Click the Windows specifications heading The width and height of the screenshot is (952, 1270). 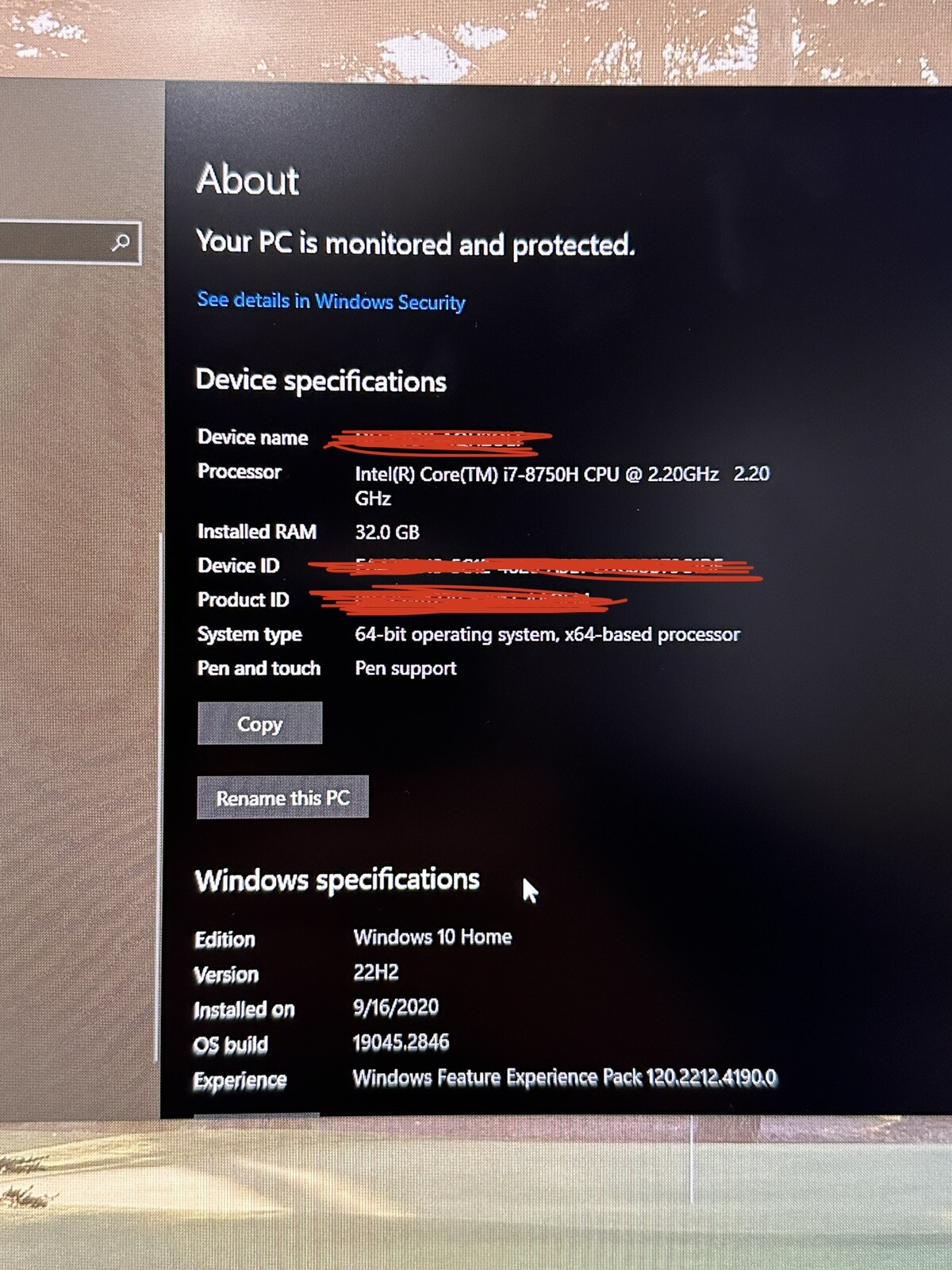337,879
